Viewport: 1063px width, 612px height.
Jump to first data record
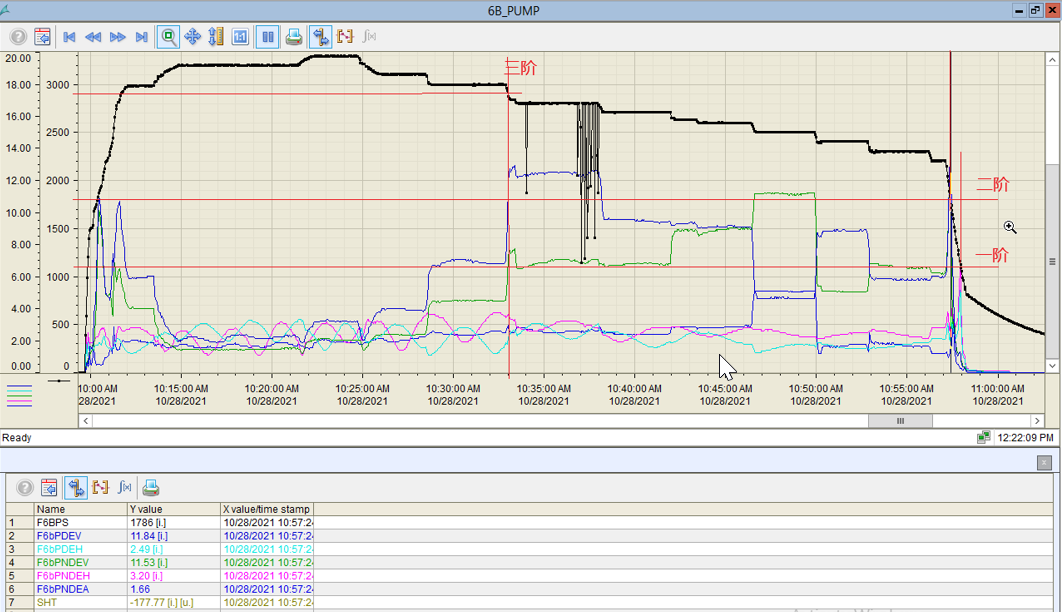click(68, 37)
